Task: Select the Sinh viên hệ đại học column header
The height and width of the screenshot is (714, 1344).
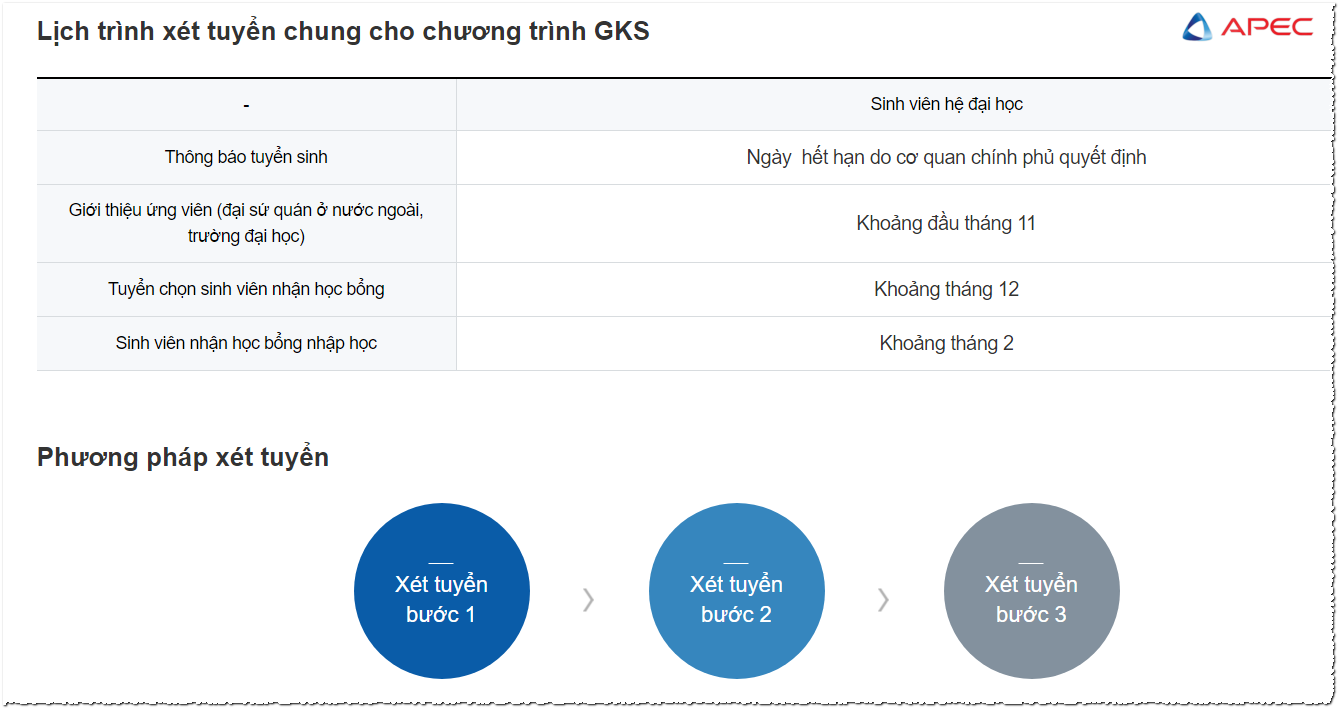Action: coord(946,104)
